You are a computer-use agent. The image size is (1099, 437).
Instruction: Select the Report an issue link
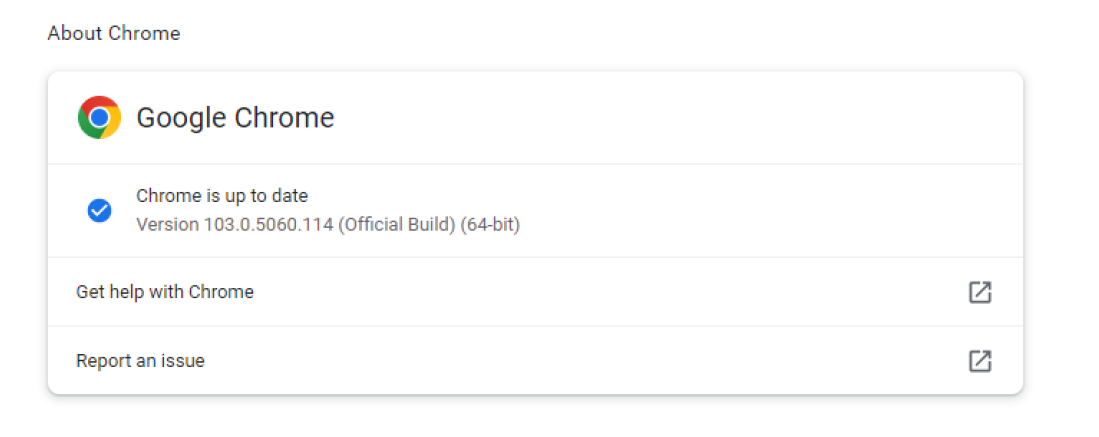point(140,361)
